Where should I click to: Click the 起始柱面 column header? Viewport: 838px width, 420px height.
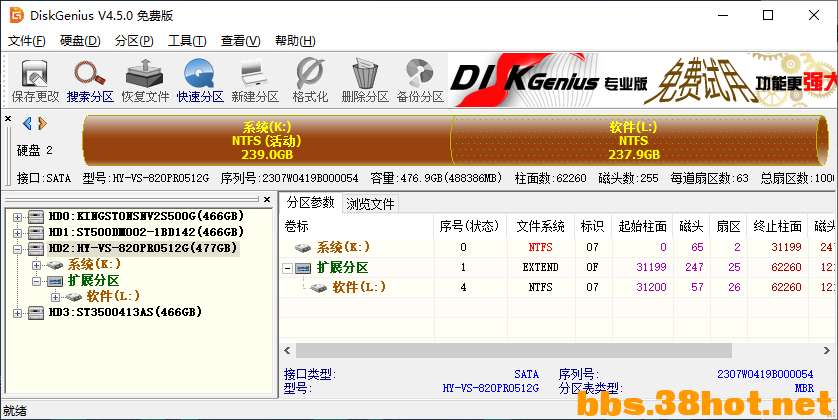coord(642,227)
